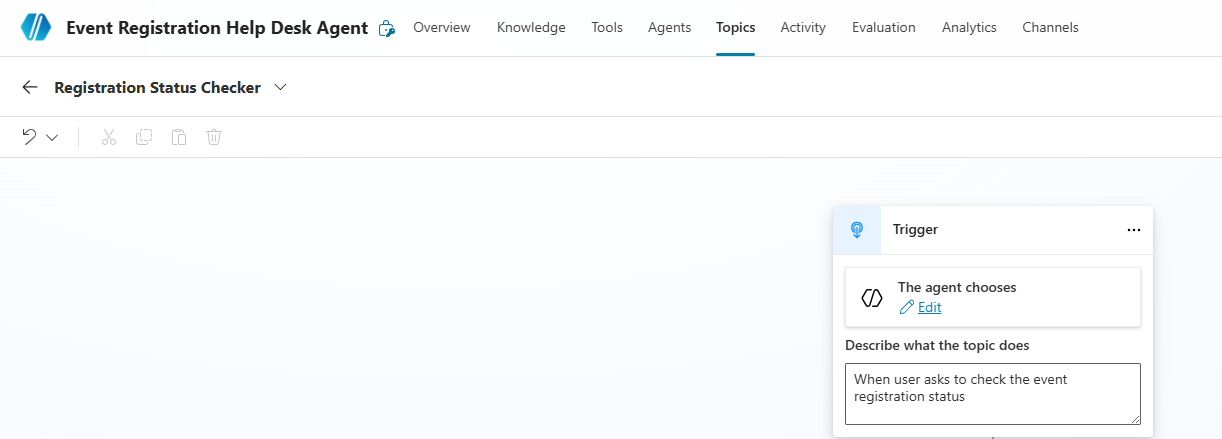The image size is (1222, 439).
Task: Click the Event Registration Help Desk Agent title
Action: 217,28
